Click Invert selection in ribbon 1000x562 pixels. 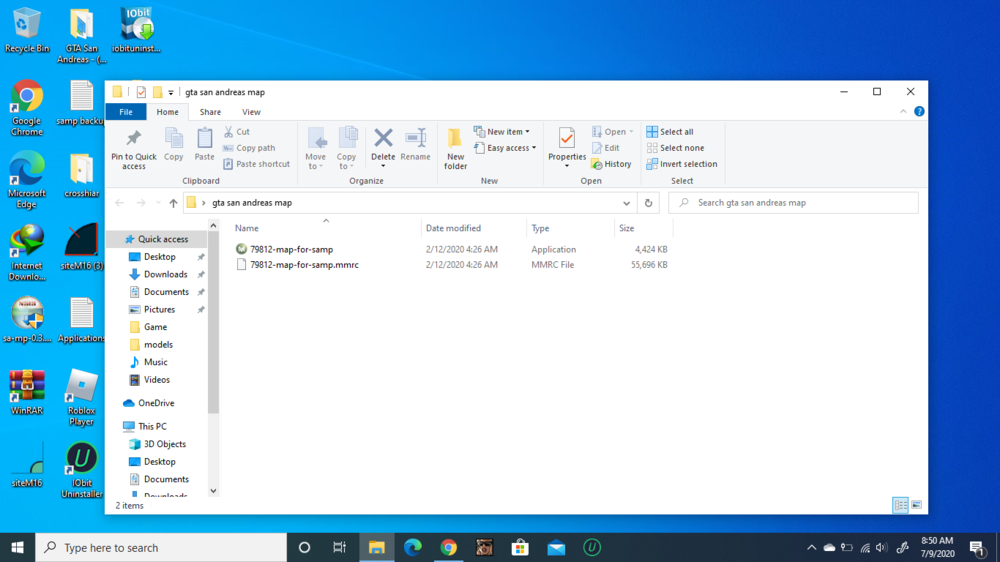[682, 164]
